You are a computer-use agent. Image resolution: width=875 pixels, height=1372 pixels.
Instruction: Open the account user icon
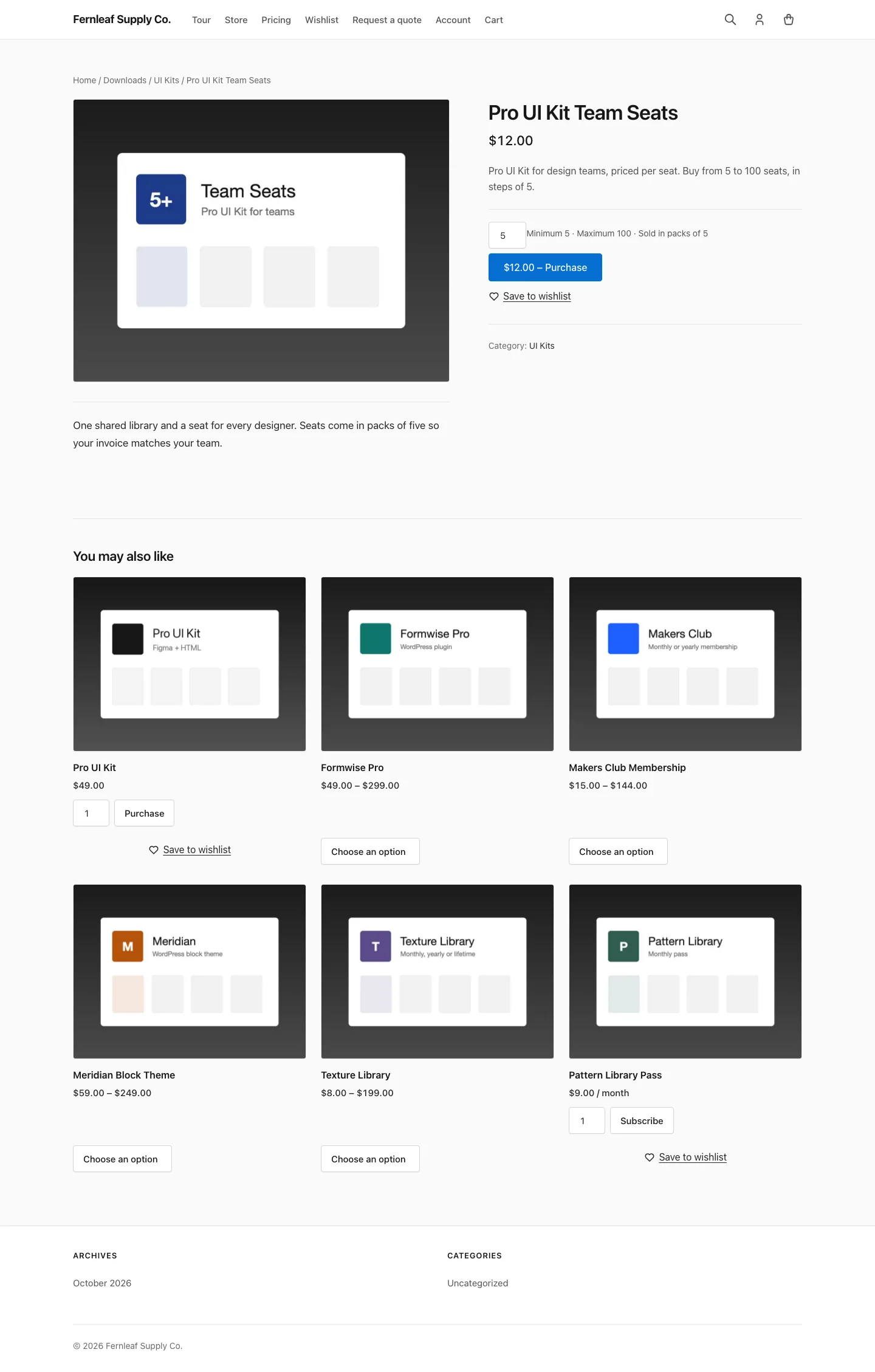point(760,19)
